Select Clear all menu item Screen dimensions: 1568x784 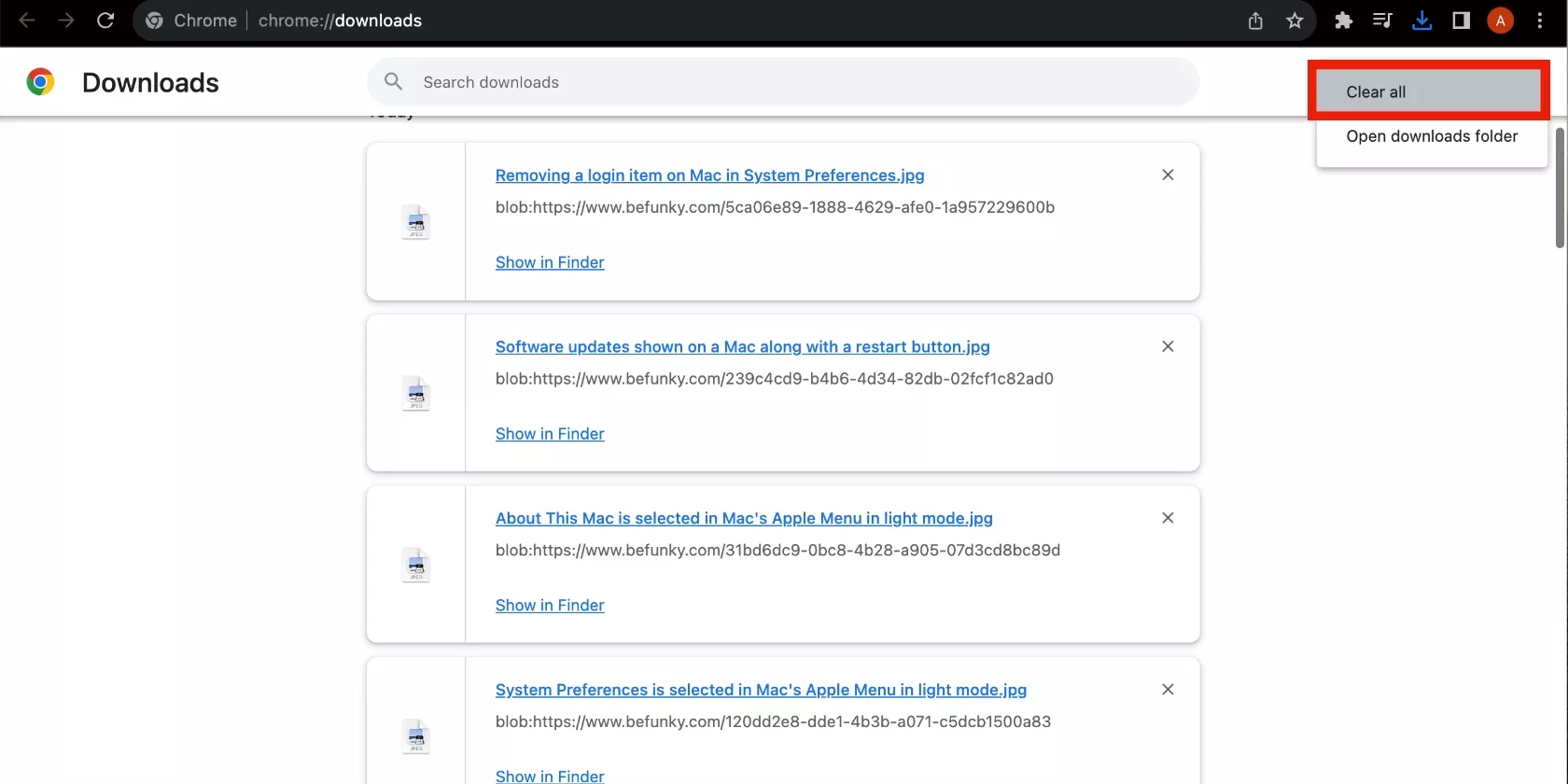pos(1428,91)
